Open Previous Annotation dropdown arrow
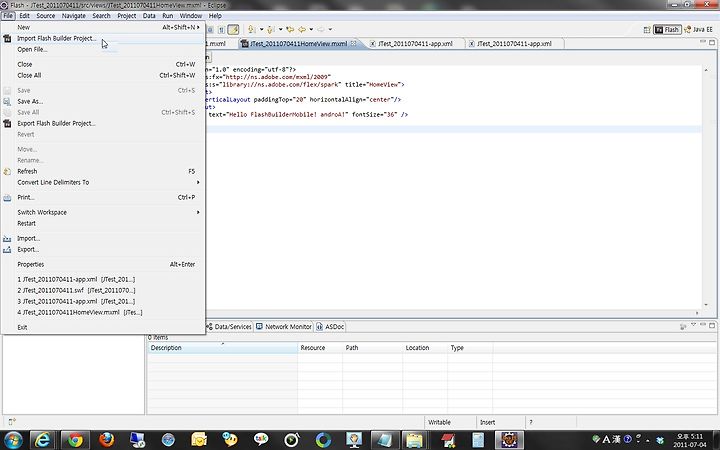The height and width of the screenshot is (450, 720). pos(280,29)
